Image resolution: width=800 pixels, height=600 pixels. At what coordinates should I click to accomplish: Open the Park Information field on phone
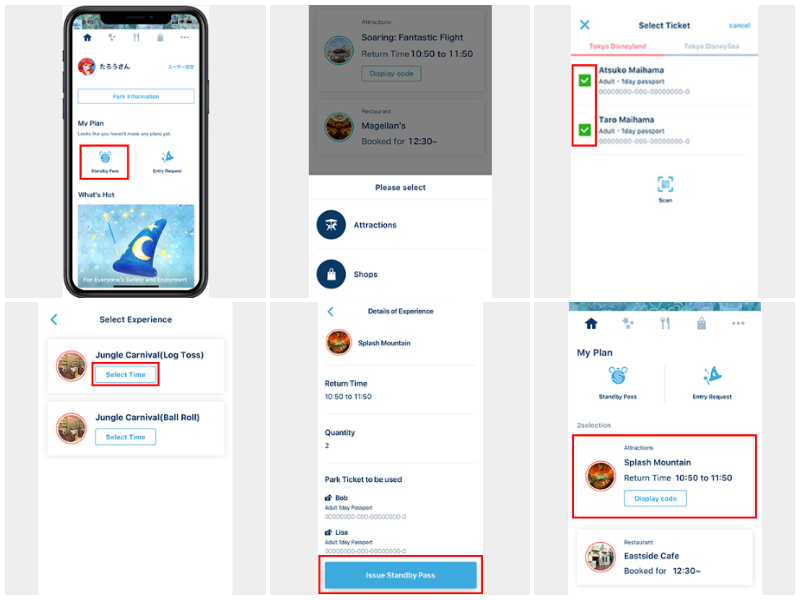click(x=136, y=96)
